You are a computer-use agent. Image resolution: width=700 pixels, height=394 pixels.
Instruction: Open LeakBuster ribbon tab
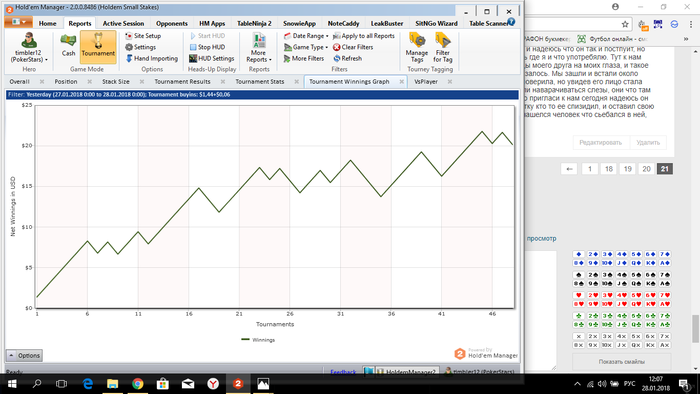387,23
